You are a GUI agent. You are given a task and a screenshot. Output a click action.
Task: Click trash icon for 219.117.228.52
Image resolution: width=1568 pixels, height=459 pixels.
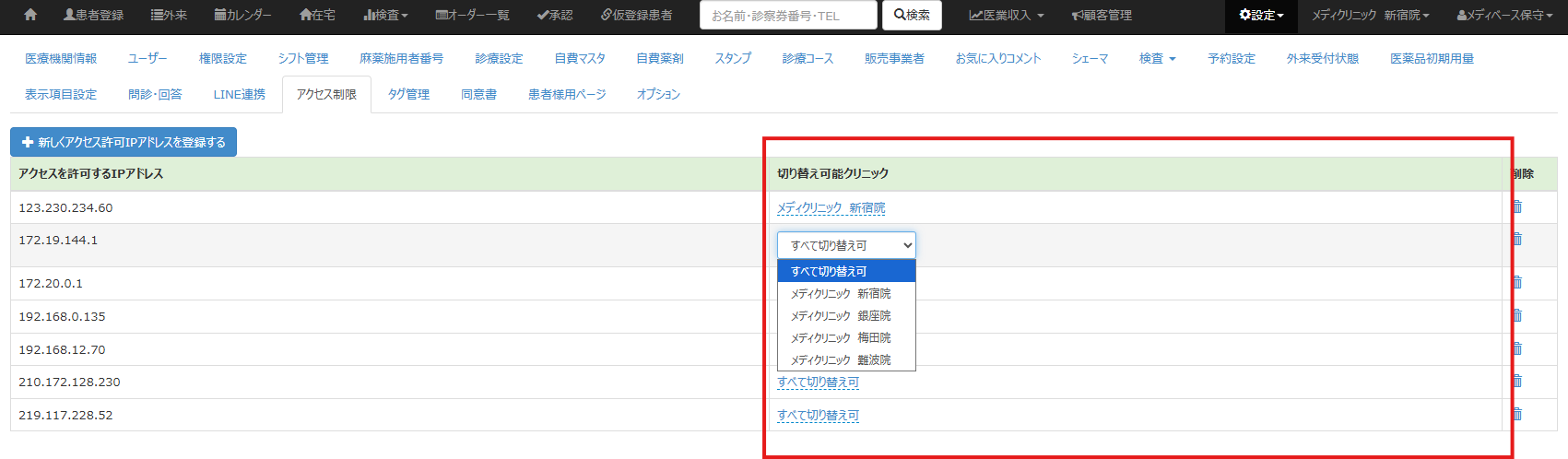point(1516,414)
